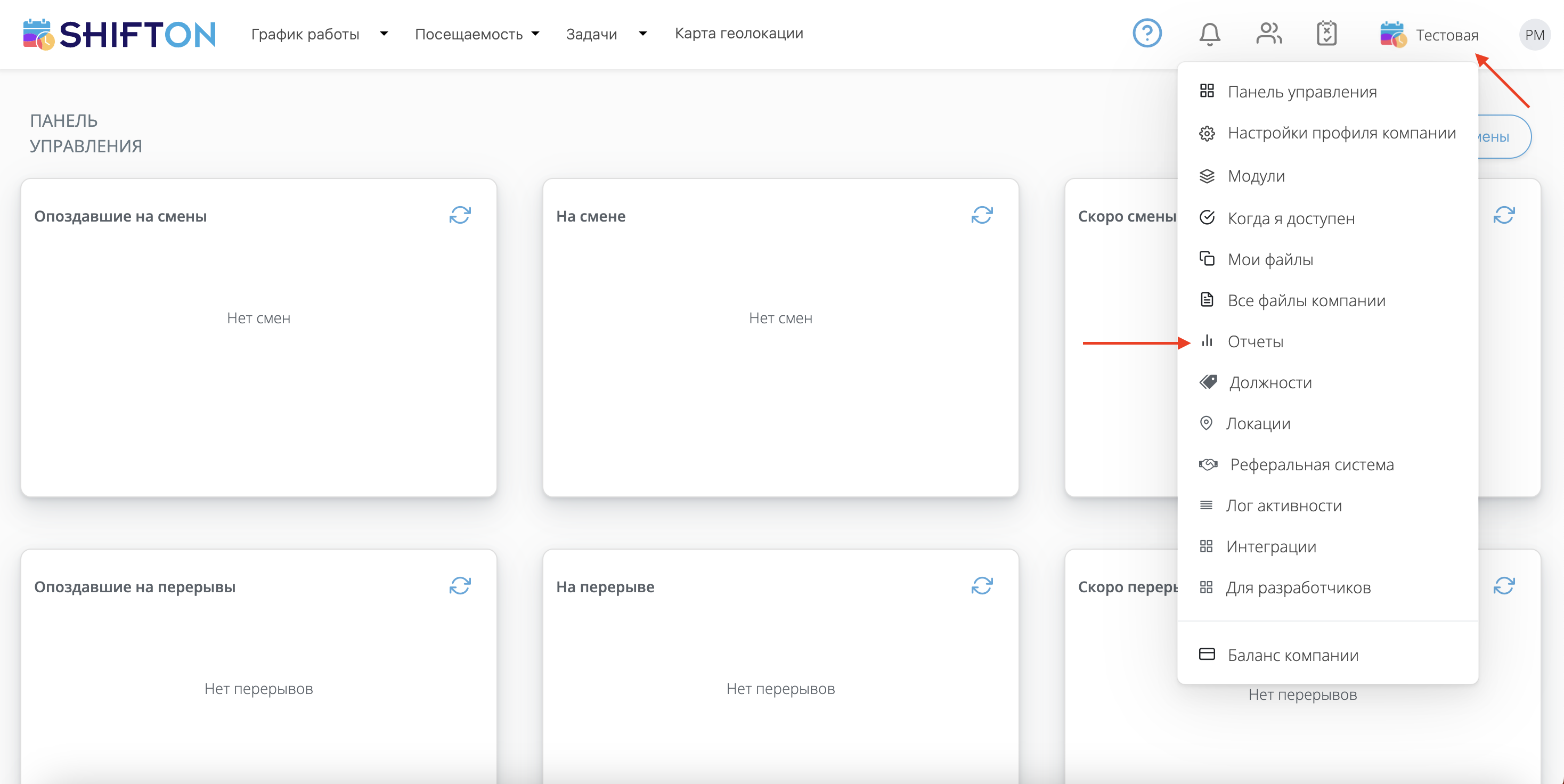Click the Реферальная система handshake icon
Viewport: 1564px width, 784px height.
coord(1208,464)
